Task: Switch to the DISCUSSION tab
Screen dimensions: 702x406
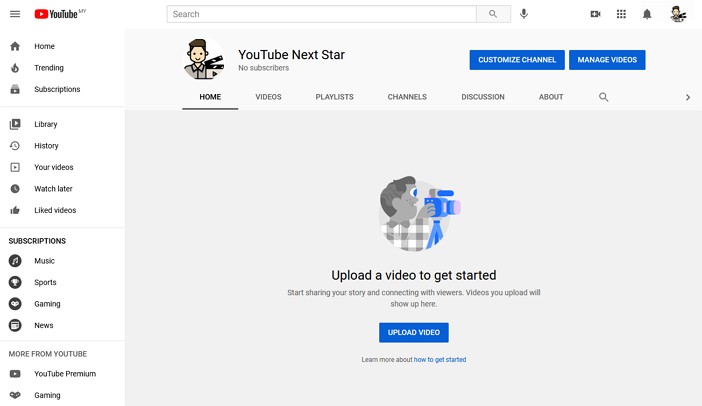Action: tap(483, 97)
